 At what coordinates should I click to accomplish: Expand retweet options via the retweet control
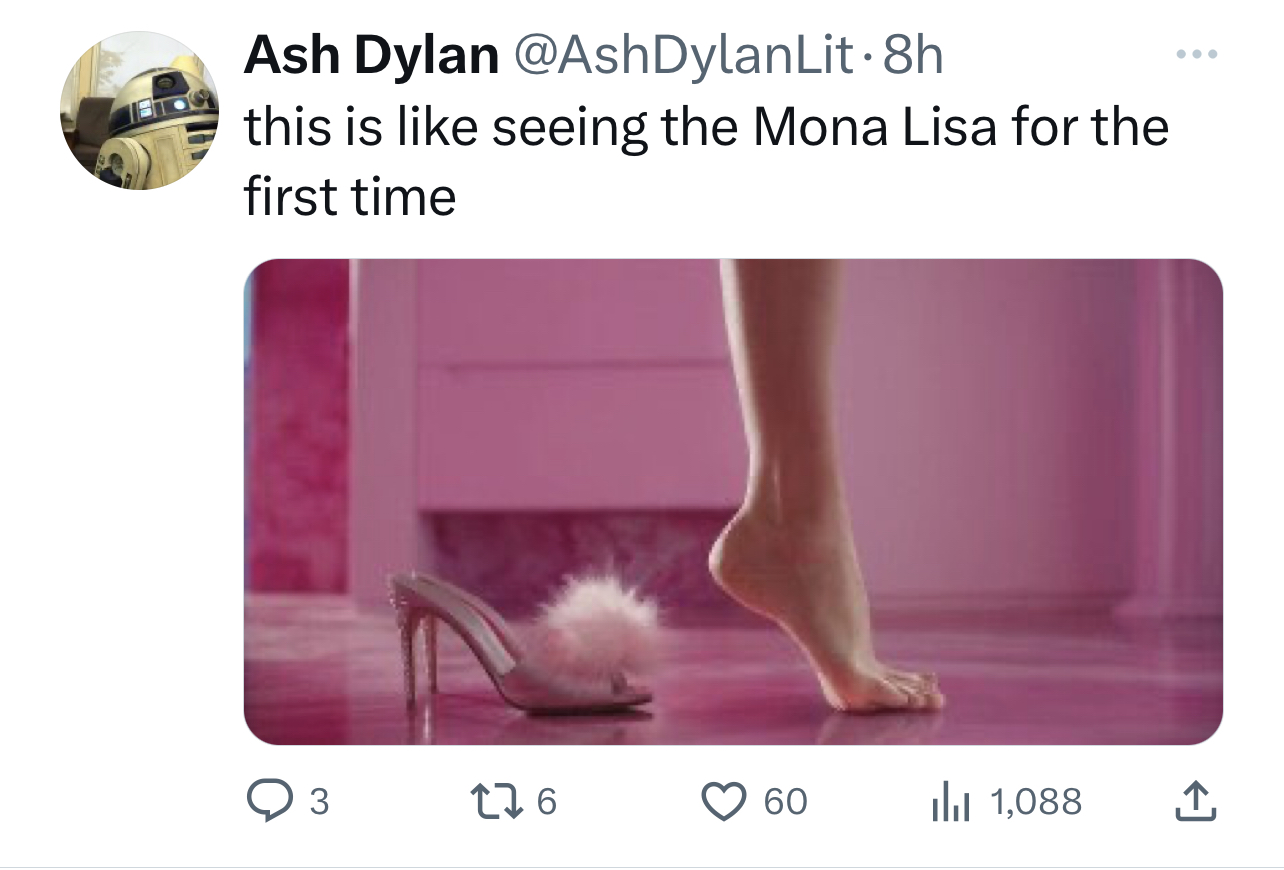495,800
